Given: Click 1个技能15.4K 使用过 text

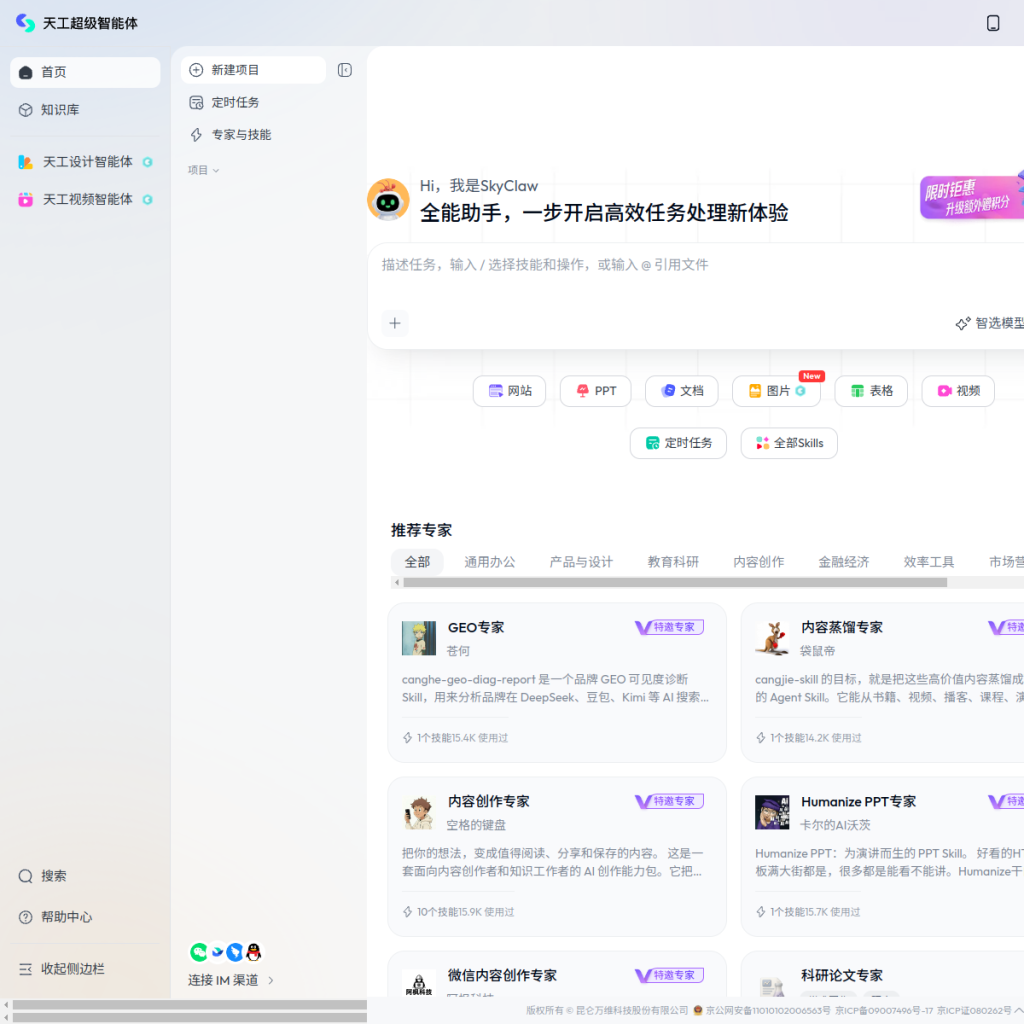Looking at the screenshot, I should (x=462, y=738).
